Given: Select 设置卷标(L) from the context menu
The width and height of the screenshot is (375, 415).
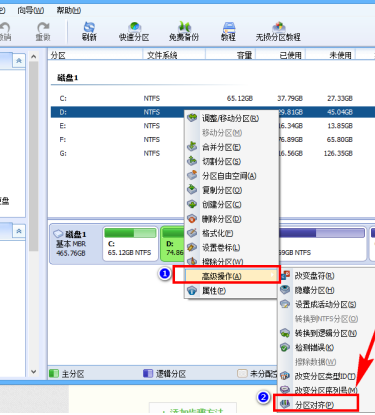Looking at the screenshot, I should [x=231, y=247].
